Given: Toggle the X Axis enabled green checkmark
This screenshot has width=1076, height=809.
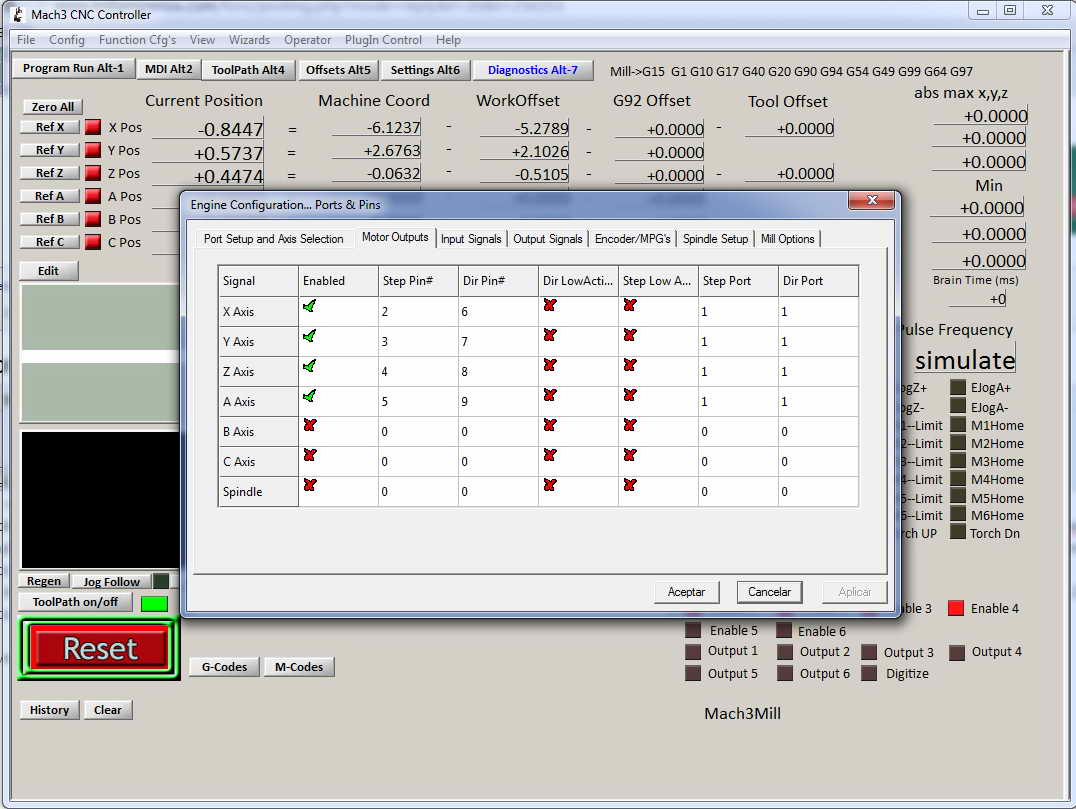Looking at the screenshot, I should [310, 306].
